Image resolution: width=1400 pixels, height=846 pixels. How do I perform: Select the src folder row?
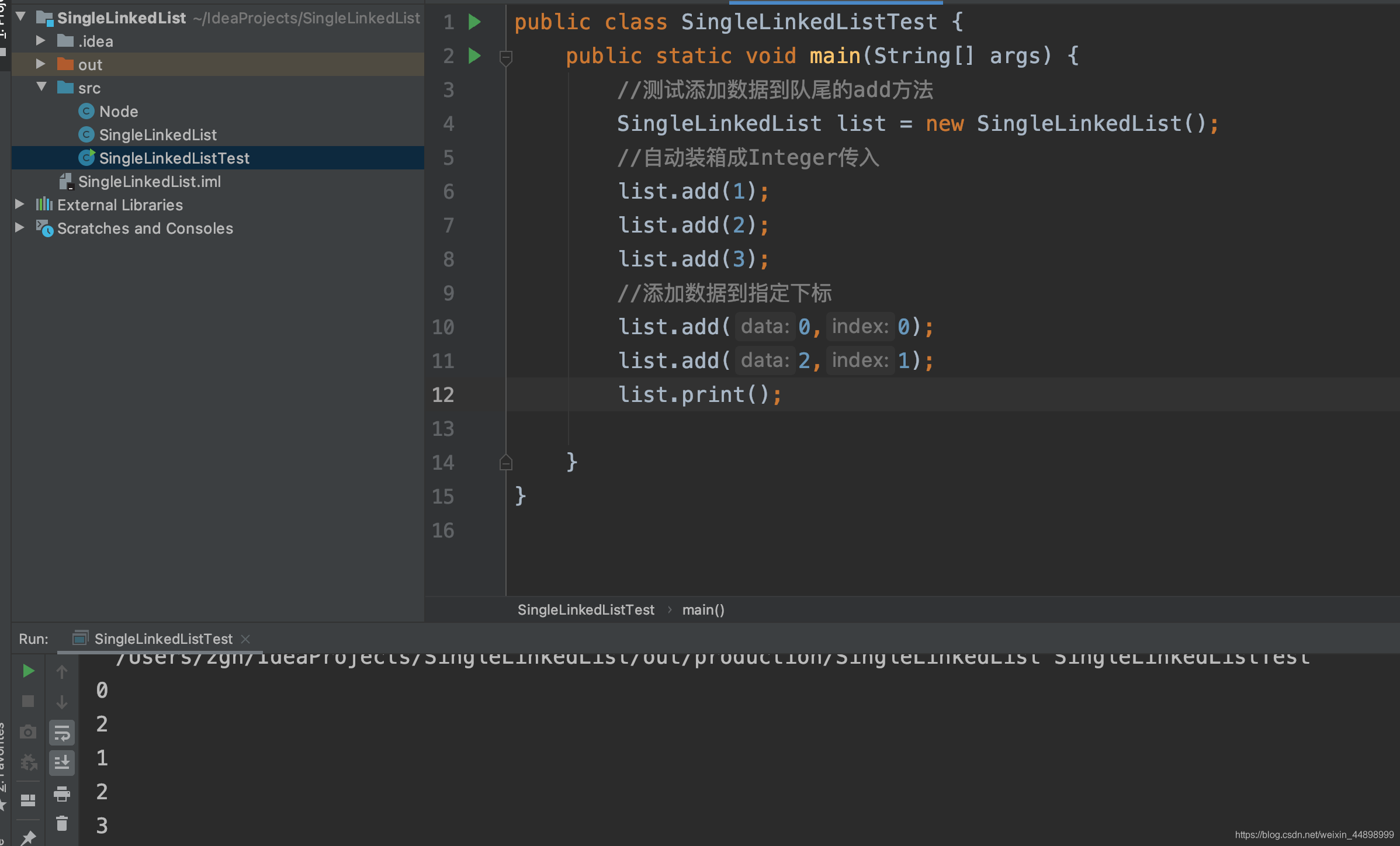[x=217, y=88]
